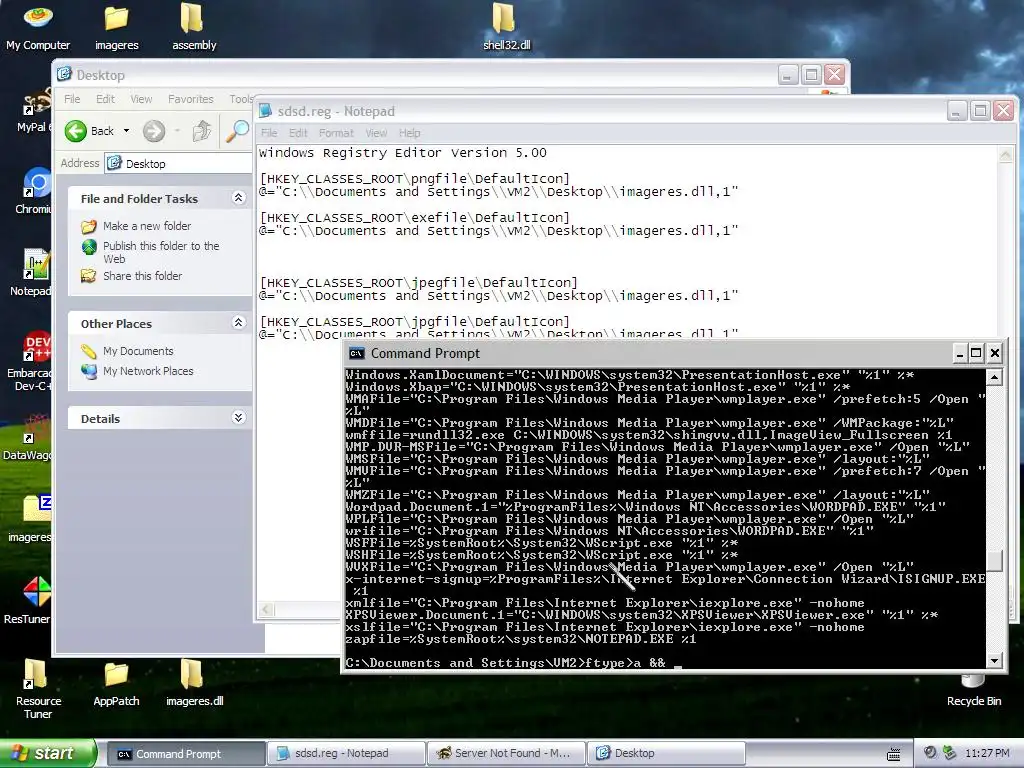Open the imageres zip file icon
1024x768 pixels.
tap(33, 519)
